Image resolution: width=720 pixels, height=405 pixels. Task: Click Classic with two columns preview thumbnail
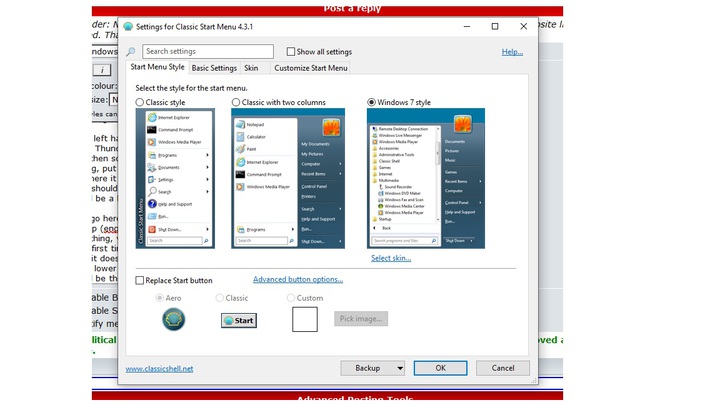coord(288,179)
